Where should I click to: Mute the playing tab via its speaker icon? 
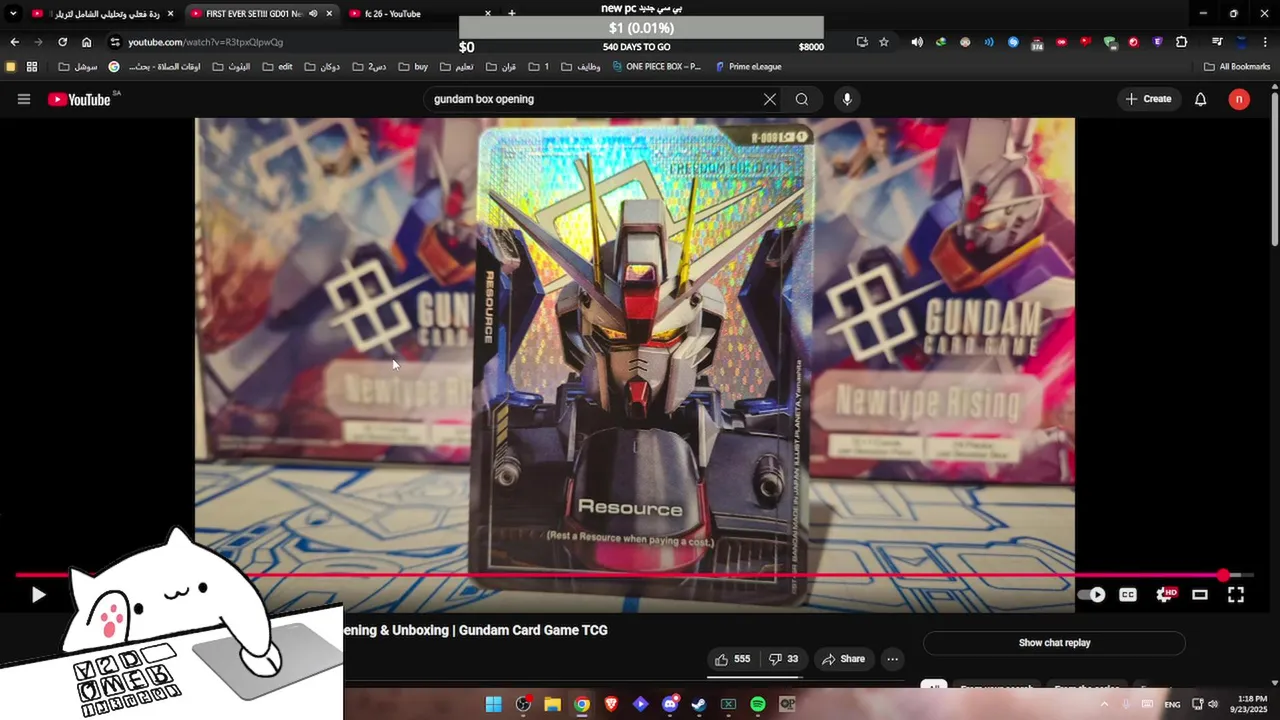point(313,14)
